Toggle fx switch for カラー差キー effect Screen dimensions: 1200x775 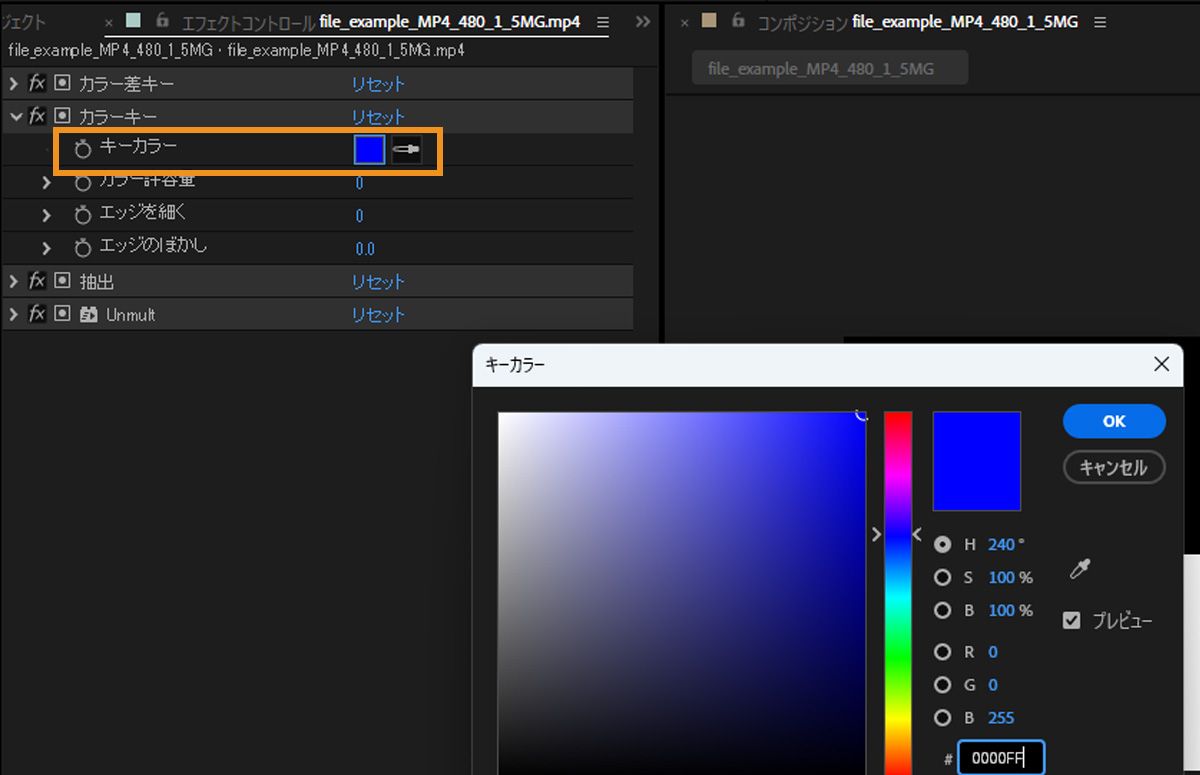tap(38, 84)
